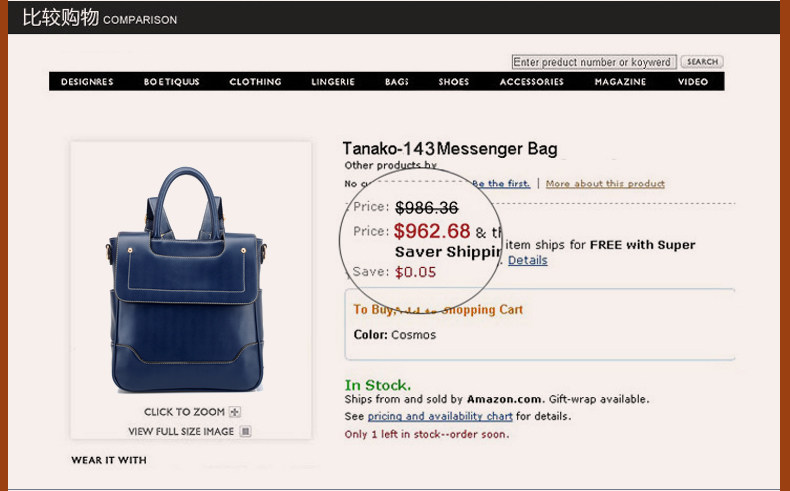Click the blue messenger bag image
This screenshot has height=491, width=790.
186,280
